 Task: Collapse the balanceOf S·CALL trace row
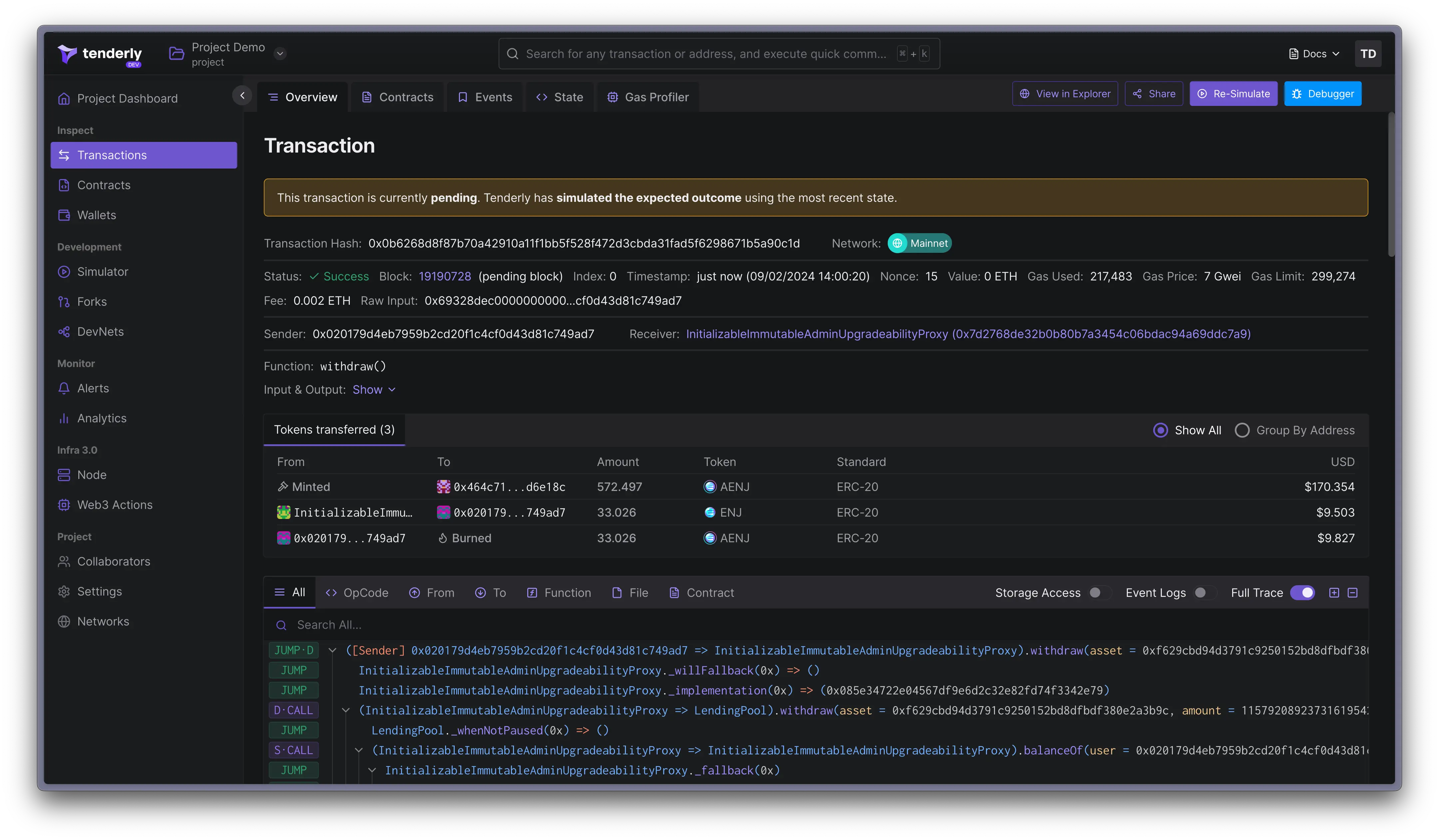coord(359,750)
